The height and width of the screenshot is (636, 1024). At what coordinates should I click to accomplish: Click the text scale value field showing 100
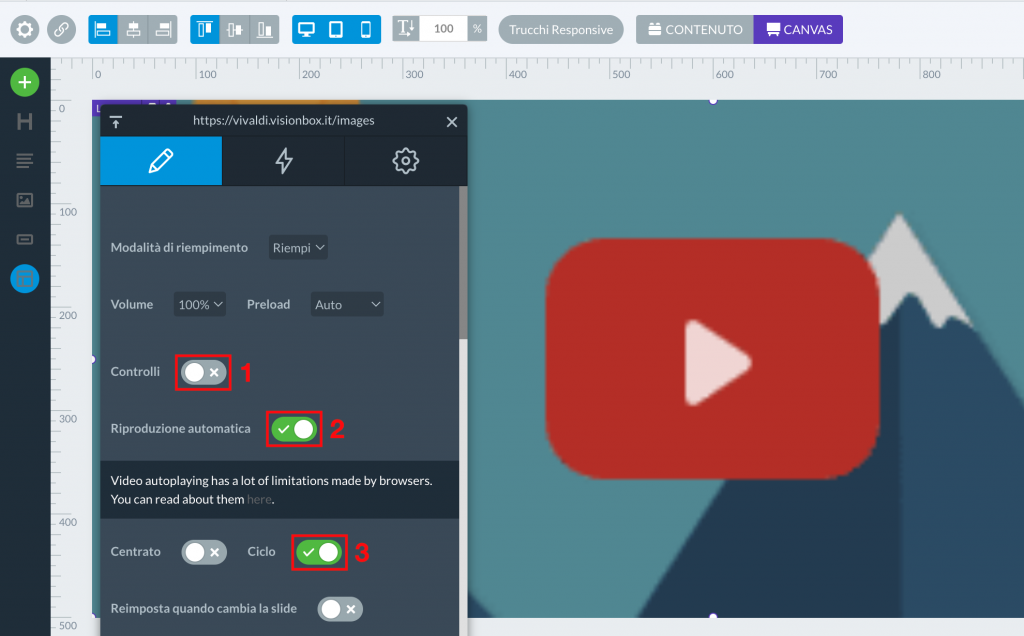pos(443,29)
